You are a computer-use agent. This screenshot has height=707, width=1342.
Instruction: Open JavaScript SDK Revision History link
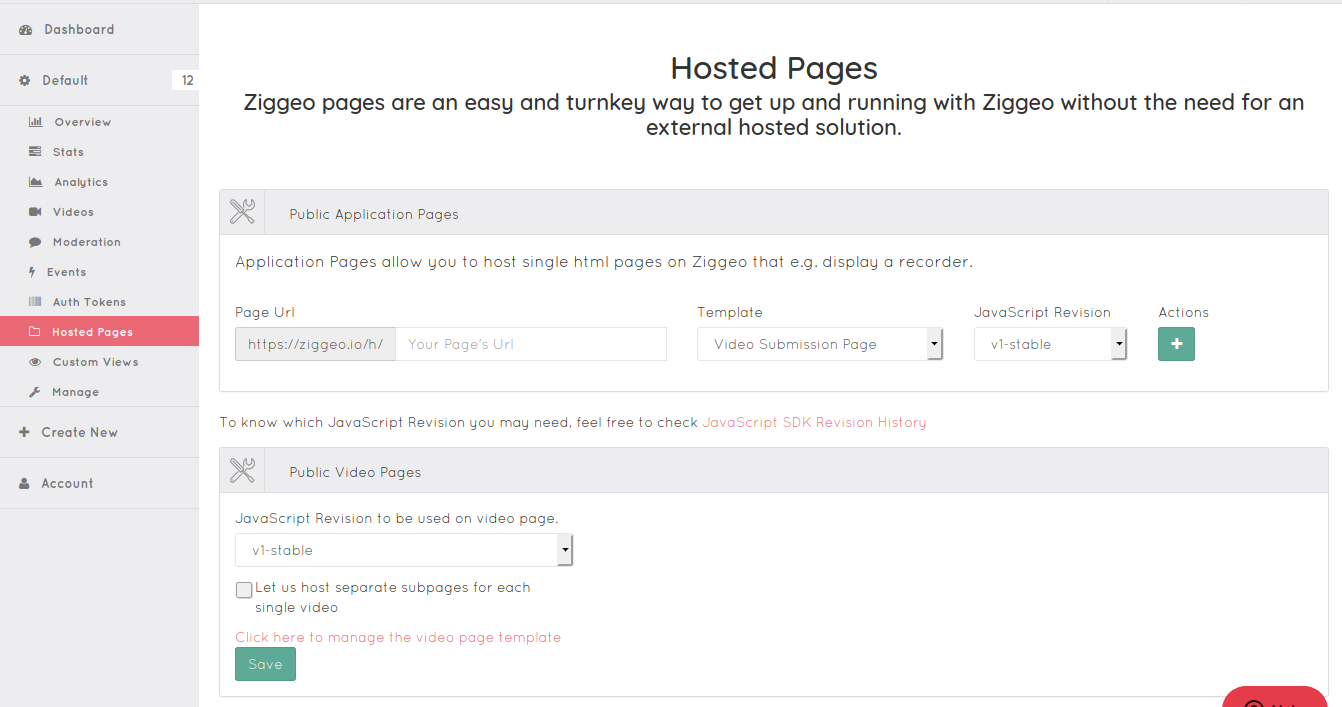(x=814, y=423)
